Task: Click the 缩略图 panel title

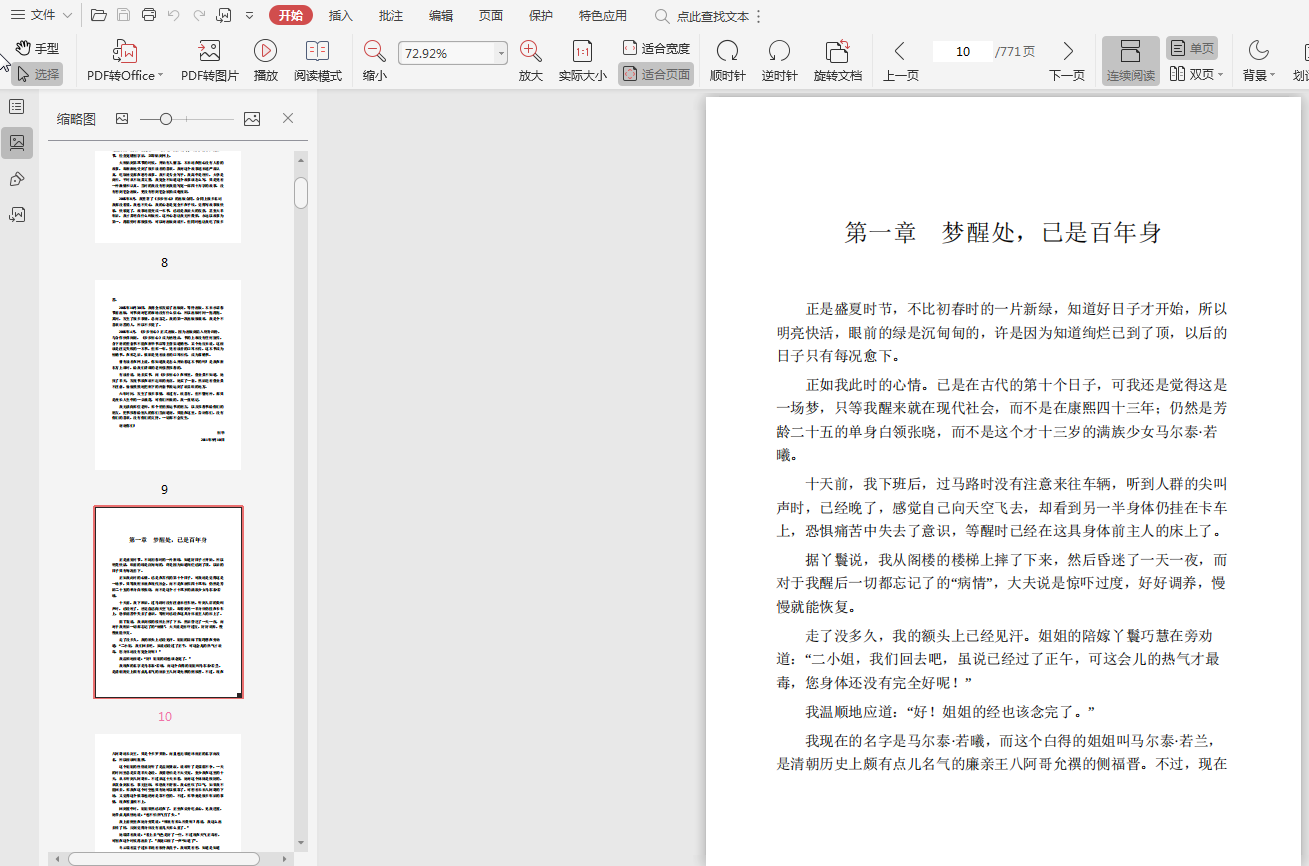Action: pyautogui.click(x=76, y=119)
